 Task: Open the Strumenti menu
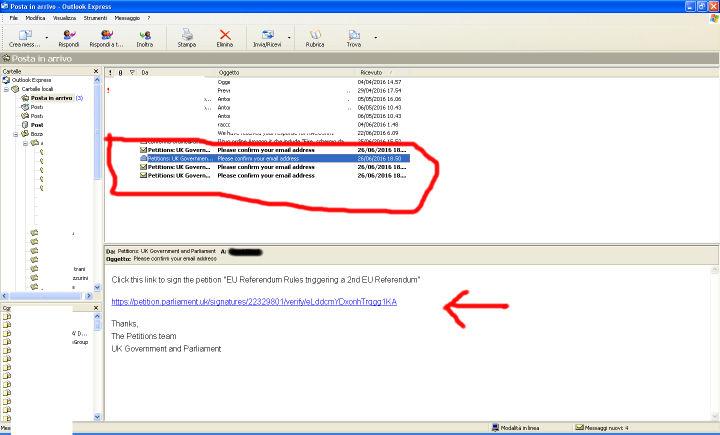(95, 18)
